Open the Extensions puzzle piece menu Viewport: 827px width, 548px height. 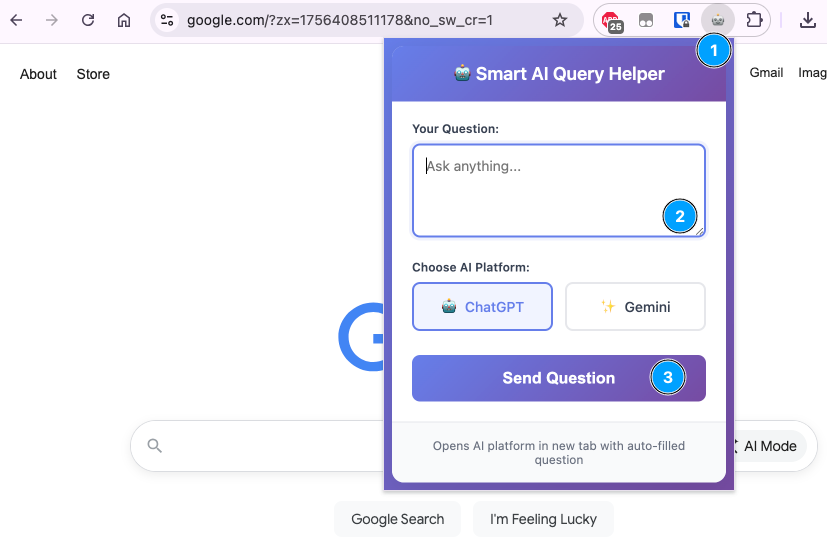coord(754,20)
